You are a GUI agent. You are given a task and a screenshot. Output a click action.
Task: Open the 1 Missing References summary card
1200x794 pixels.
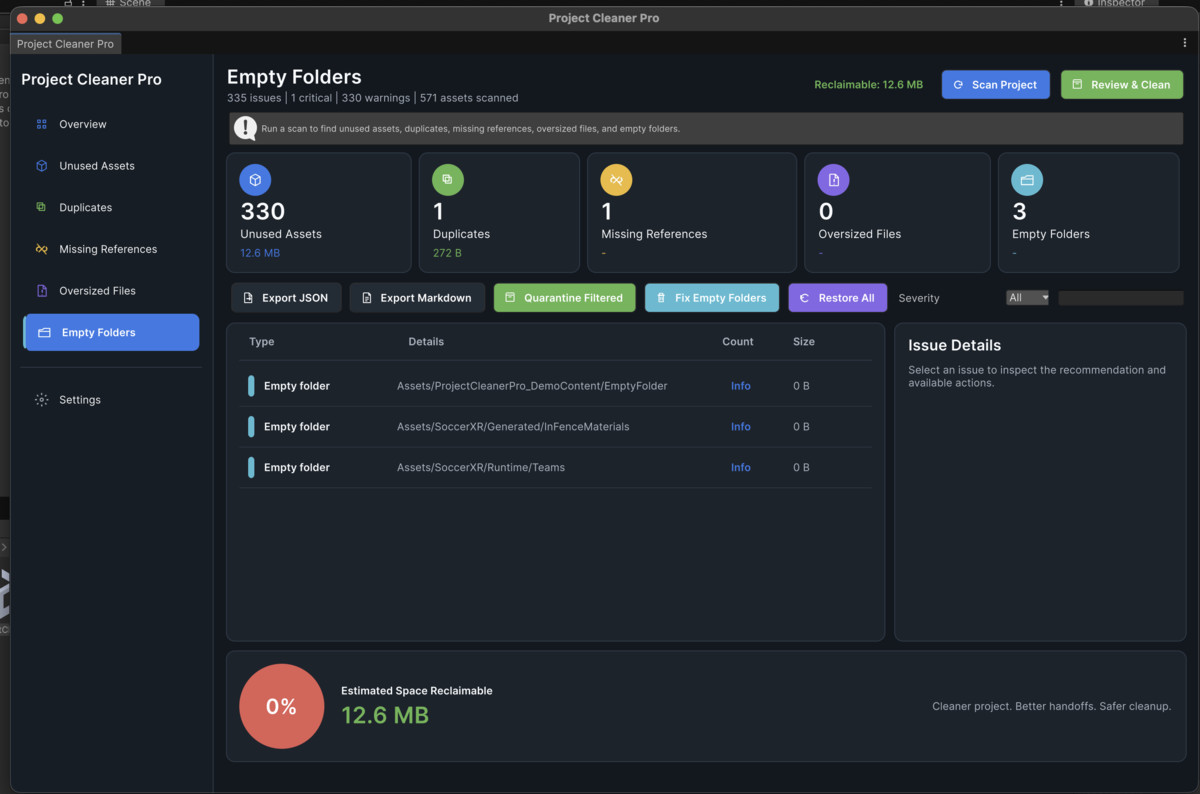pyautogui.click(x=692, y=213)
